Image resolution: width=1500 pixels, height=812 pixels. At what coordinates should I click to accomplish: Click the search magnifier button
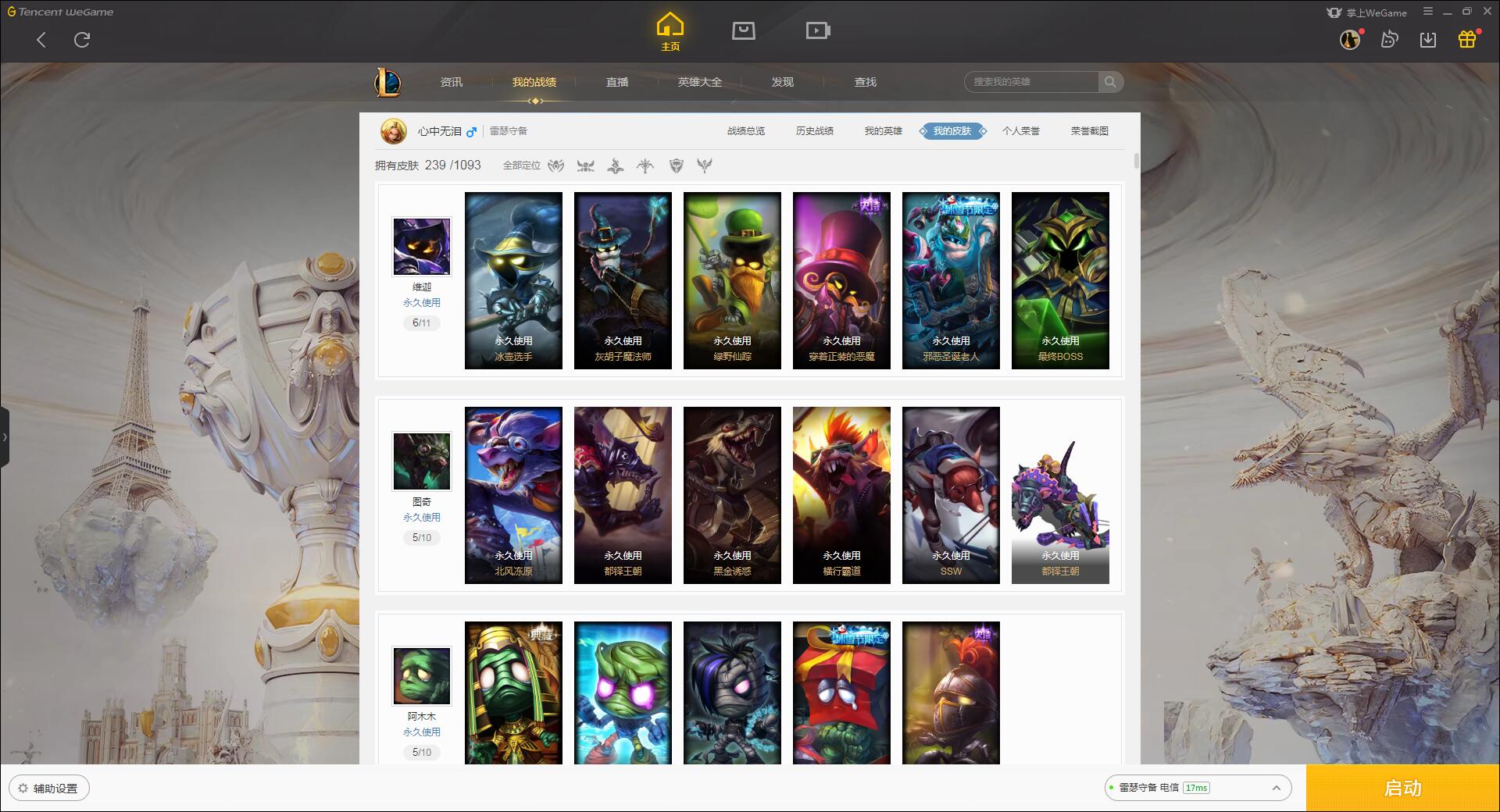[1110, 82]
